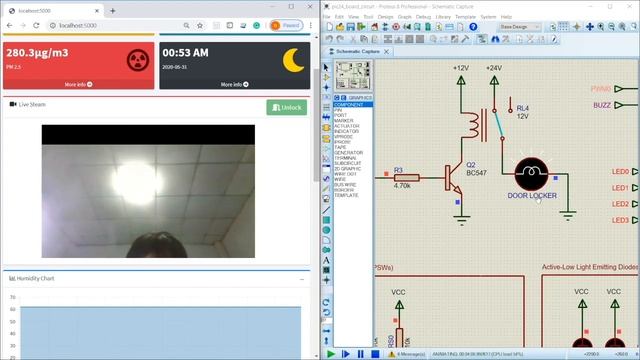Open the Help menu in Proteus
Viewport: 640px width, 360px height.
pyautogui.click(x=506, y=17)
